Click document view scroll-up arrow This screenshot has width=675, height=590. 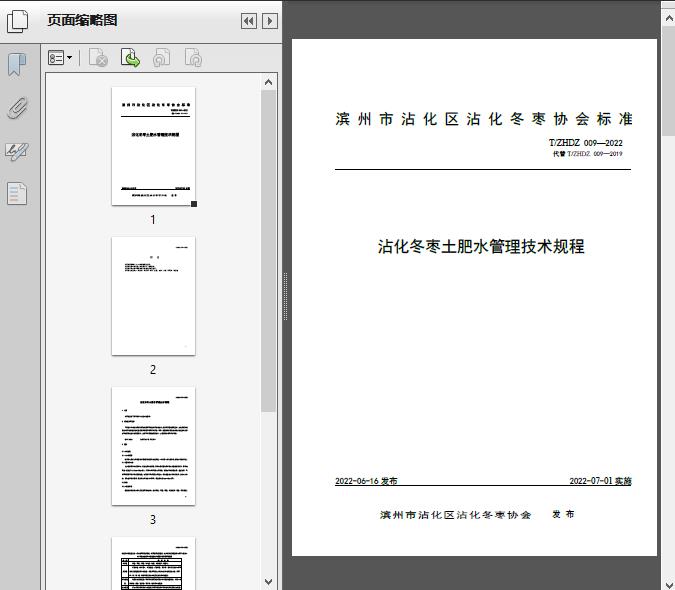(669, 19)
